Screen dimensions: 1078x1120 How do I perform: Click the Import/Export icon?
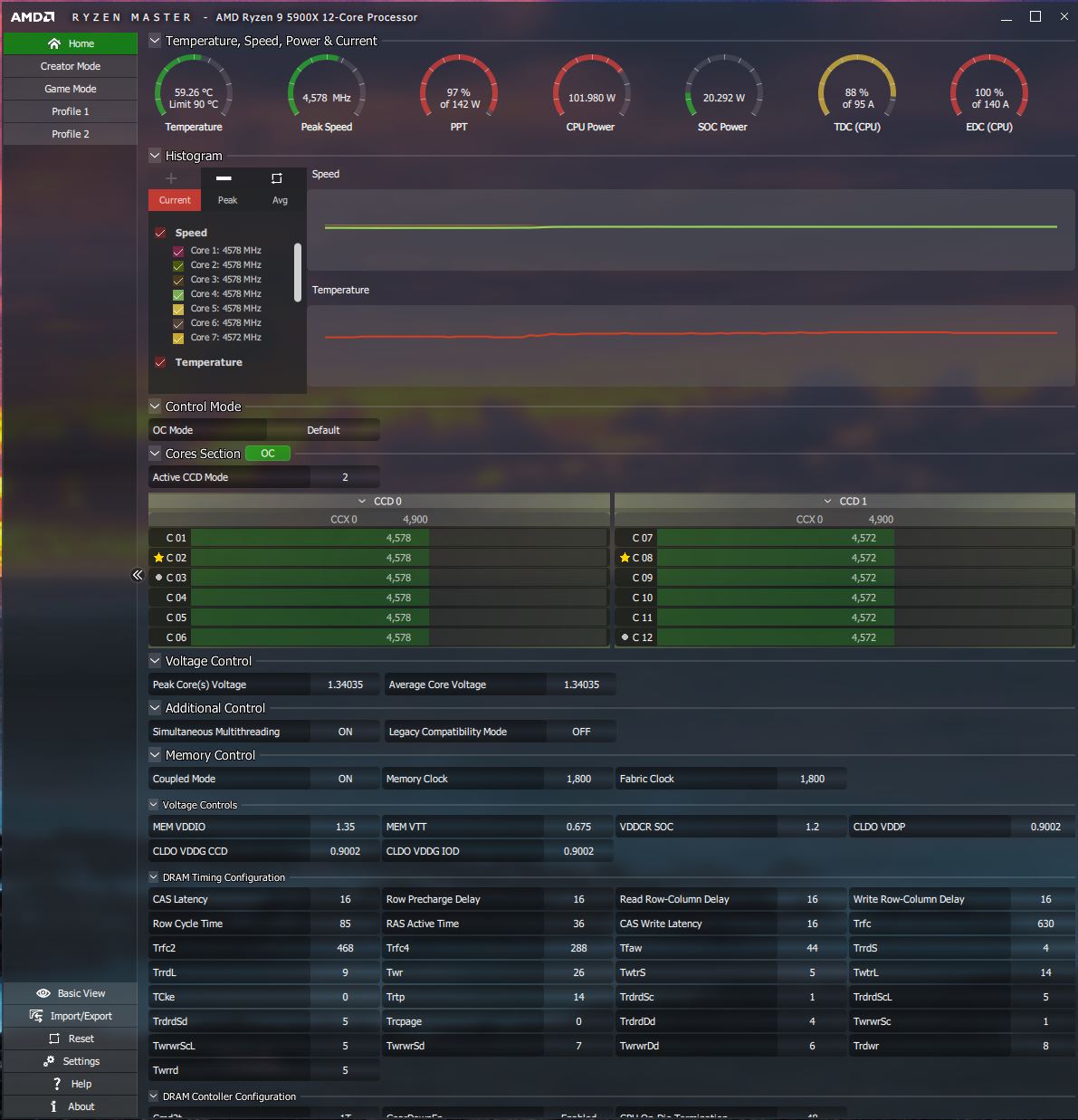tap(36, 1016)
